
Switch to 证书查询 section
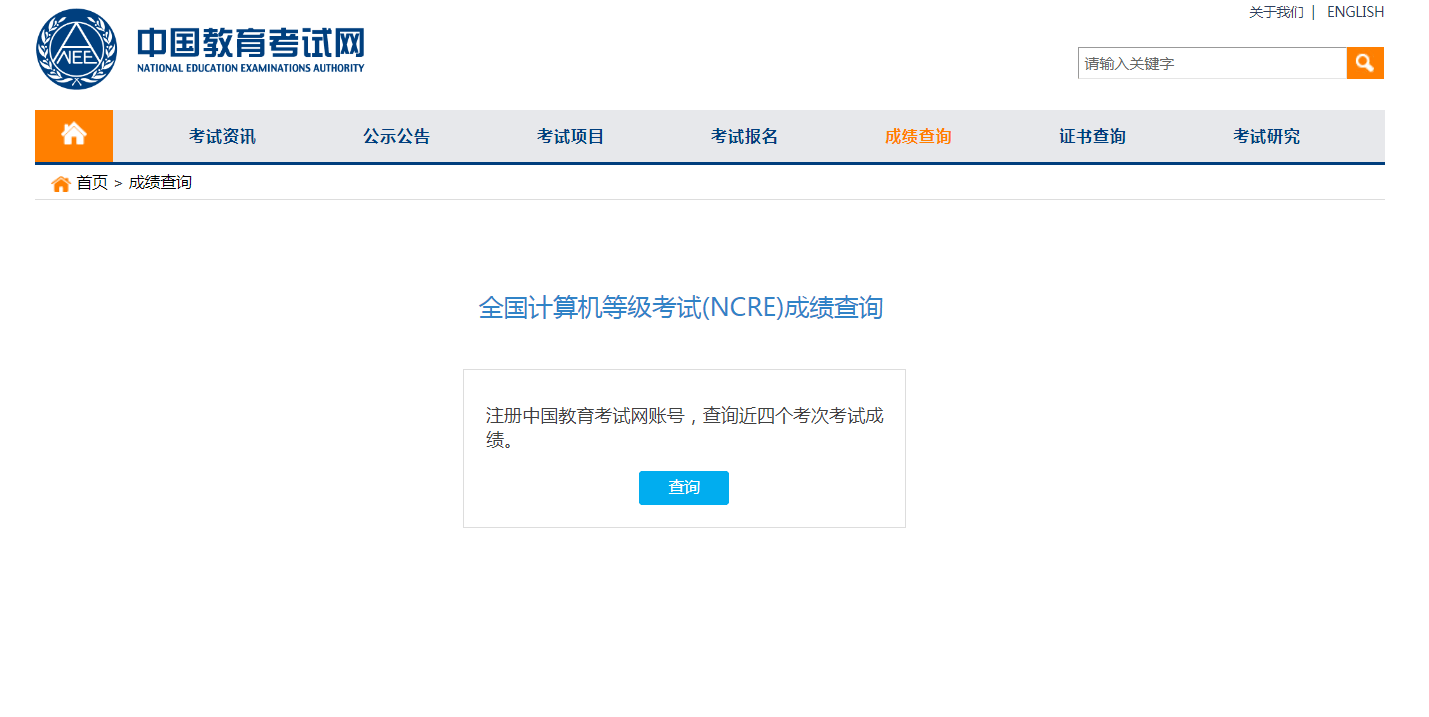tap(1092, 136)
